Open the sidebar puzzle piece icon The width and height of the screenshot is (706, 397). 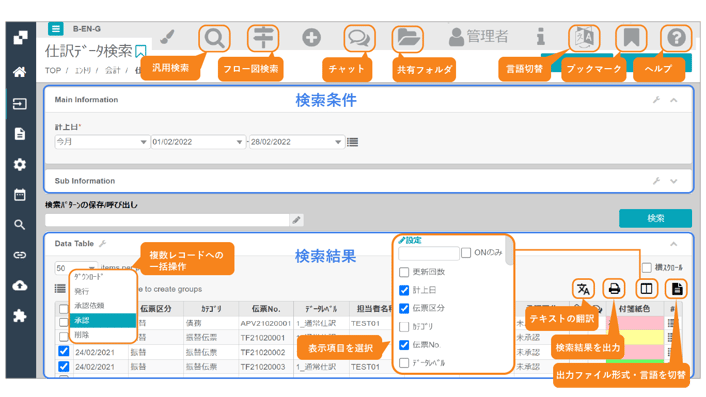[x=20, y=316]
